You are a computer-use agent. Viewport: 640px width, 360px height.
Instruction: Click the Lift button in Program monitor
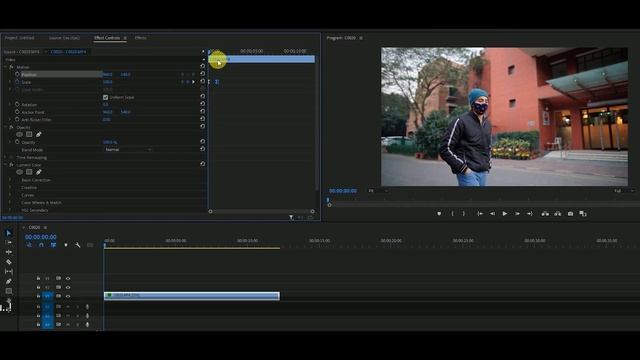545,213
